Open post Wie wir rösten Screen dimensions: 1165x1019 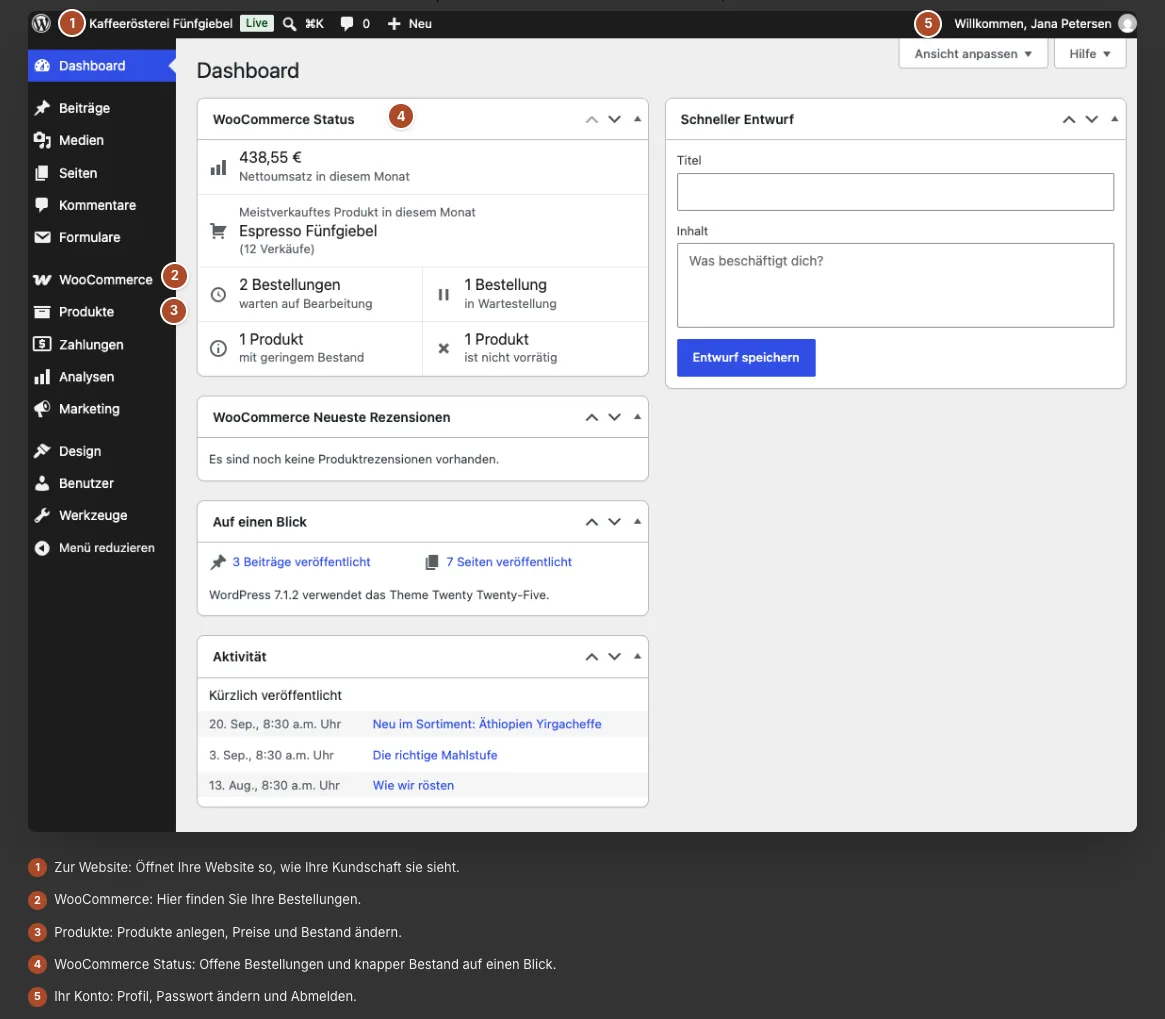(x=413, y=786)
